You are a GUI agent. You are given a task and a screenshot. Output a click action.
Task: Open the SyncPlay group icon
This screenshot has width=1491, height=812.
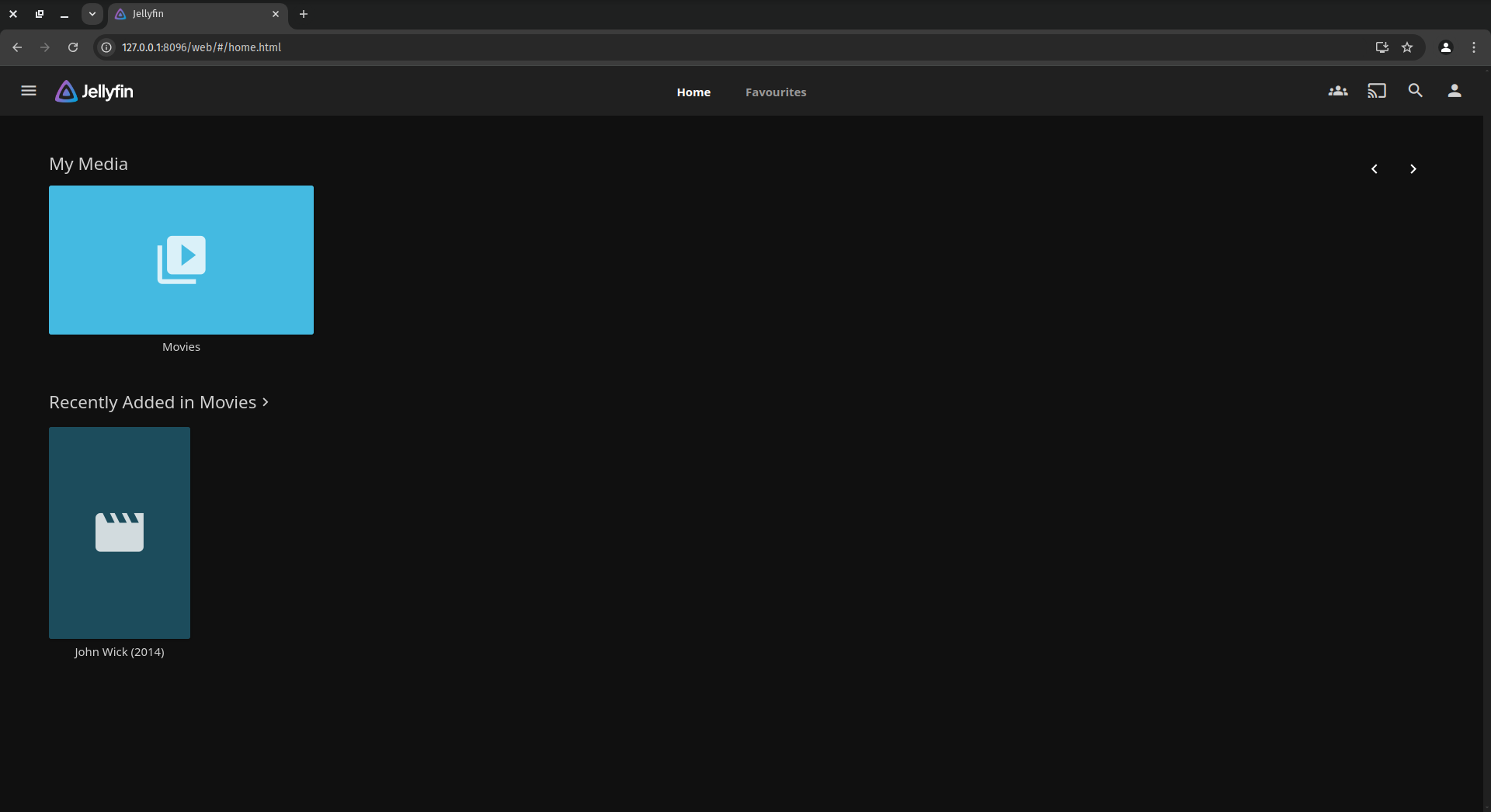[1337, 91]
